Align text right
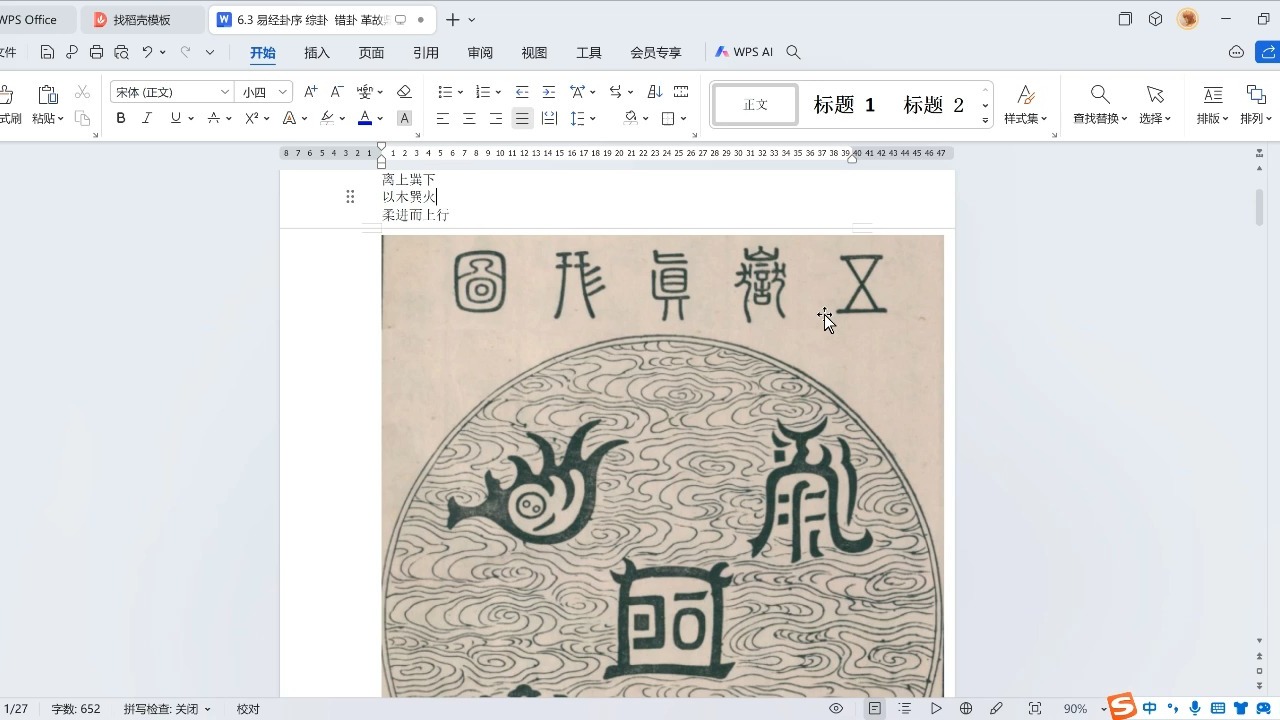 495,118
